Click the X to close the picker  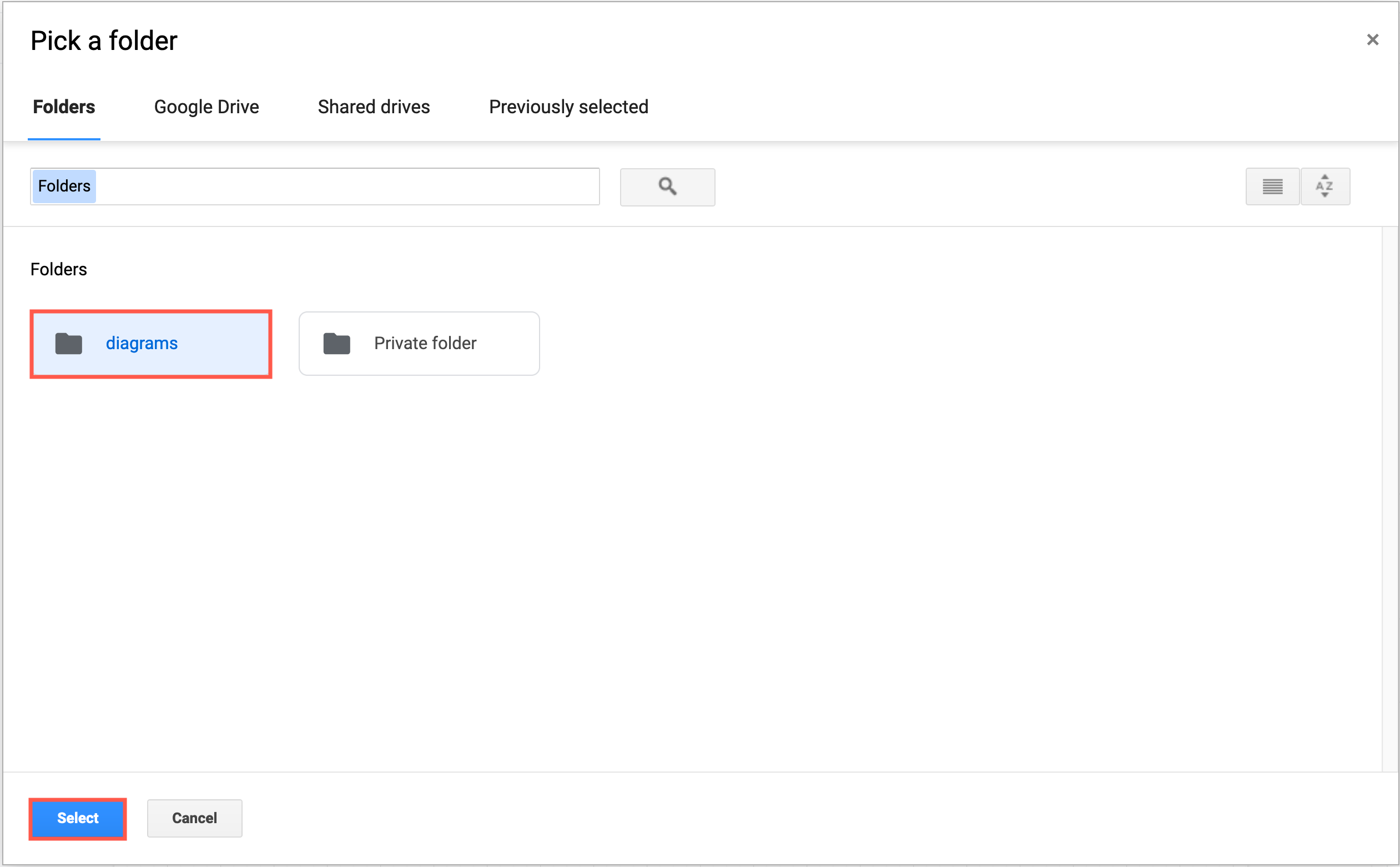1372,39
